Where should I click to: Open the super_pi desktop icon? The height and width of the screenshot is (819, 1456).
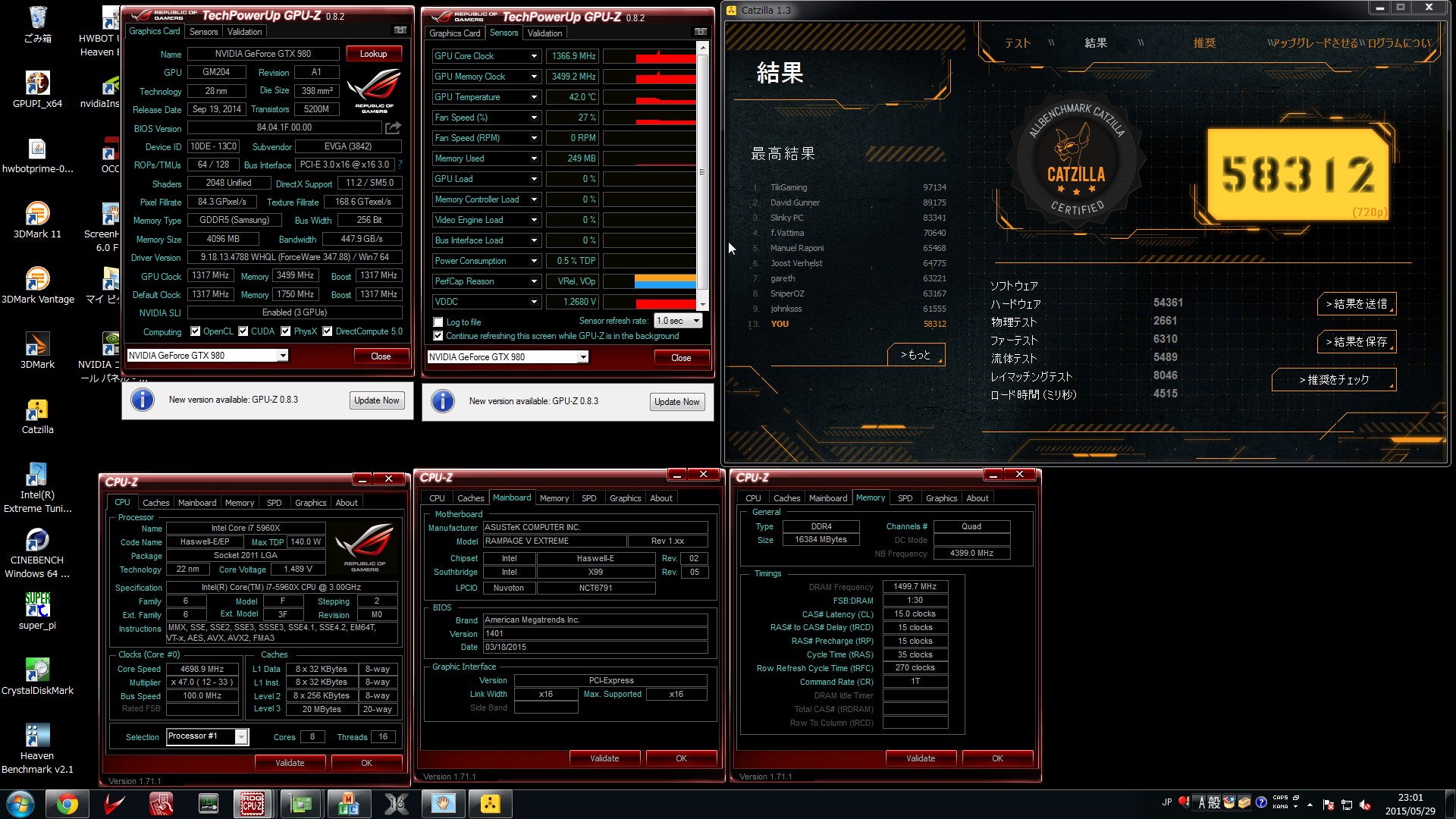[37, 612]
